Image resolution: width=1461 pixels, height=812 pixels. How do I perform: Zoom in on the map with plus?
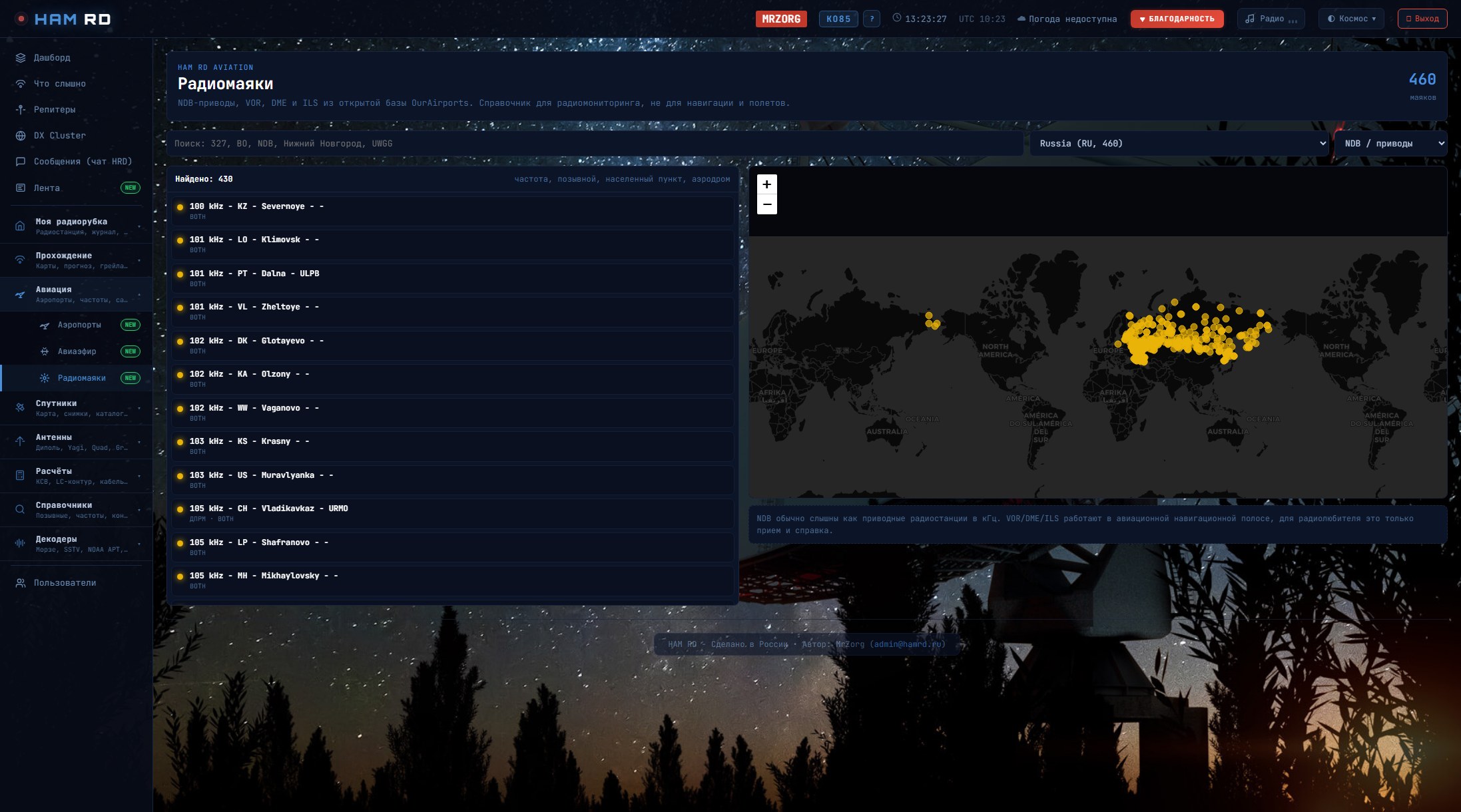coord(767,184)
